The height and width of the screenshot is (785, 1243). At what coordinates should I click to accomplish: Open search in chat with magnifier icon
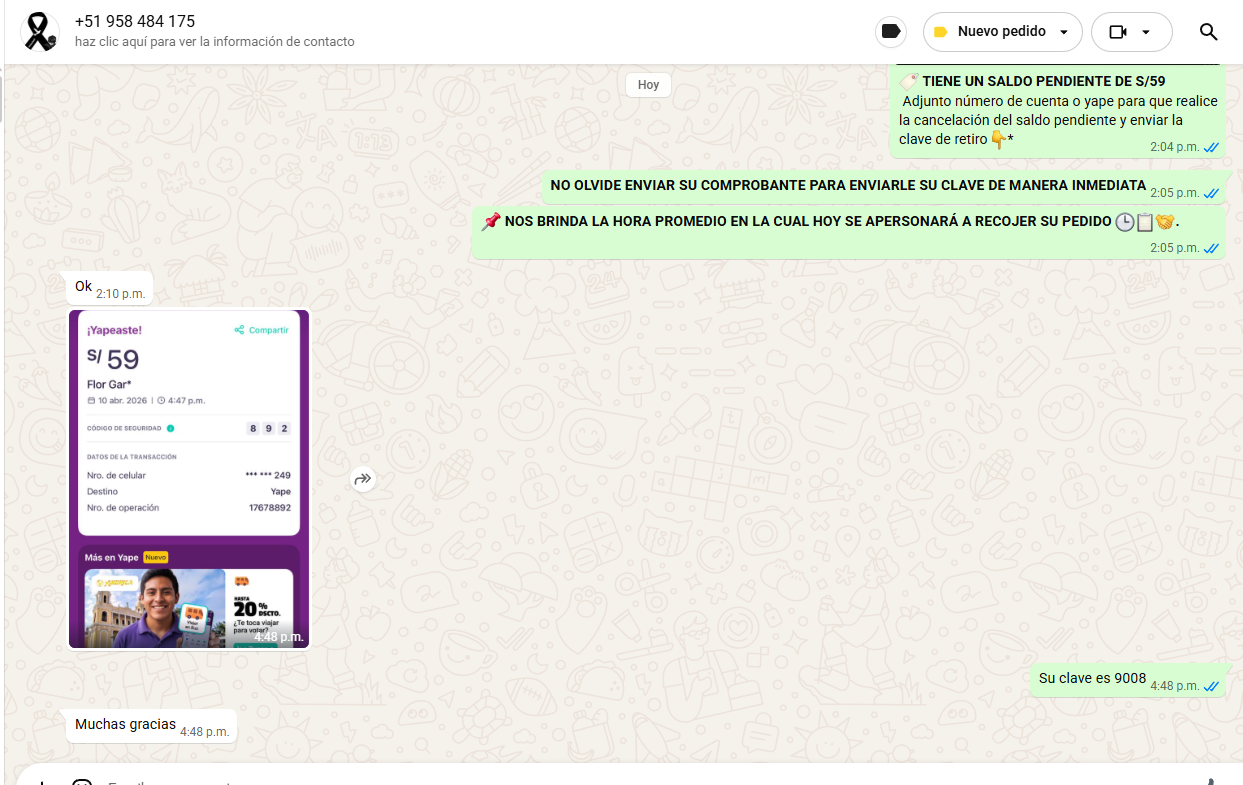[x=1208, y=32]
